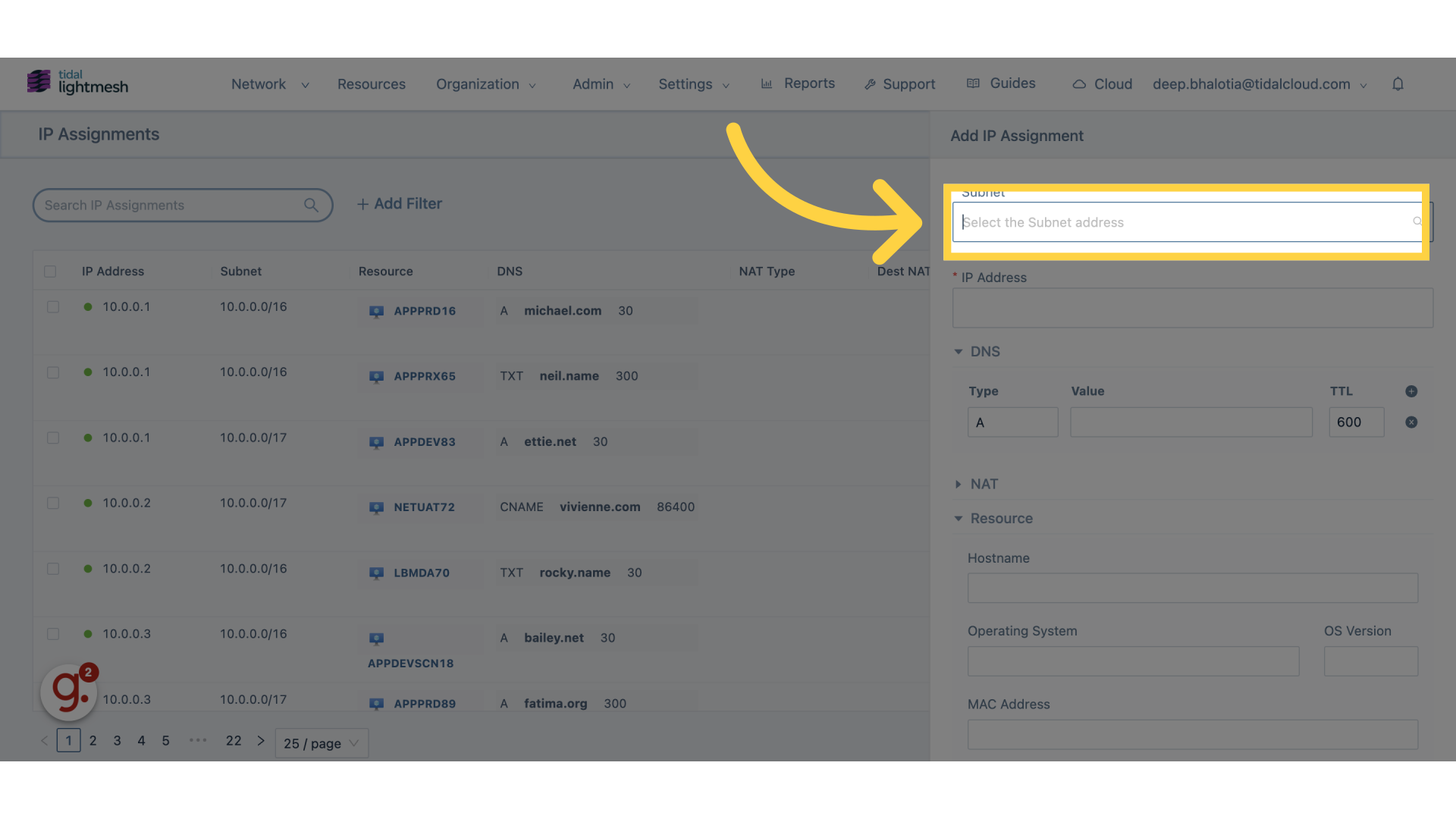Click the resource icon beside APPPRX65

pos(376,377)
